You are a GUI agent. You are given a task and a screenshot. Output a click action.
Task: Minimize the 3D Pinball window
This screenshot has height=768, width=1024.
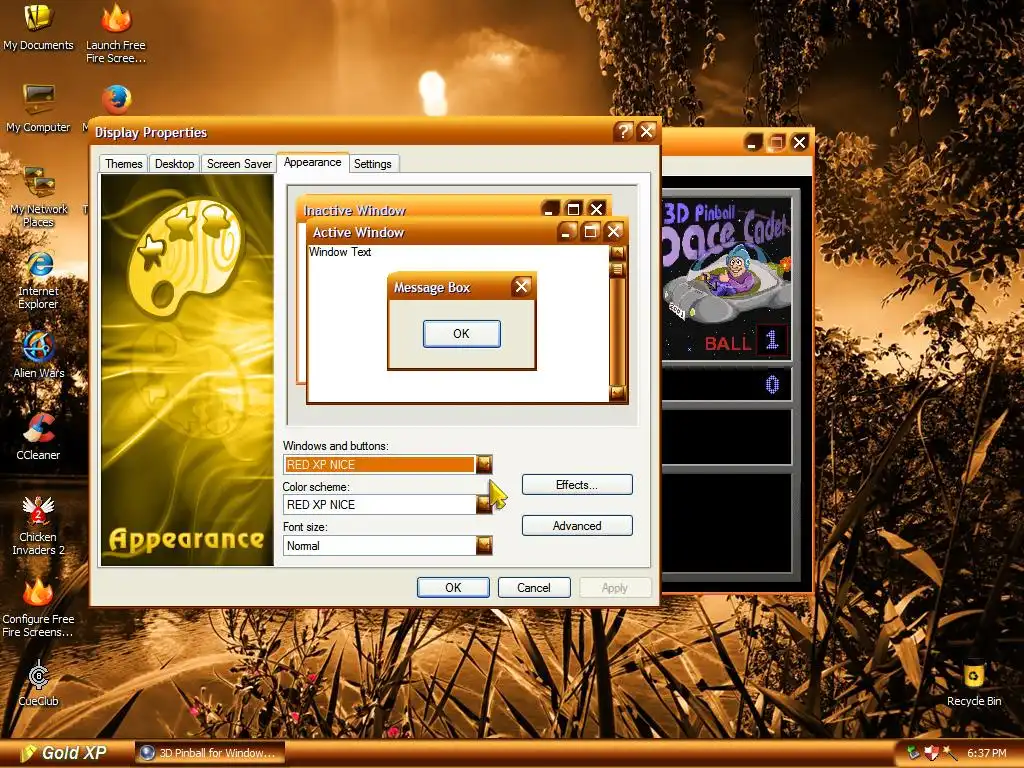[x=752, y=142]
